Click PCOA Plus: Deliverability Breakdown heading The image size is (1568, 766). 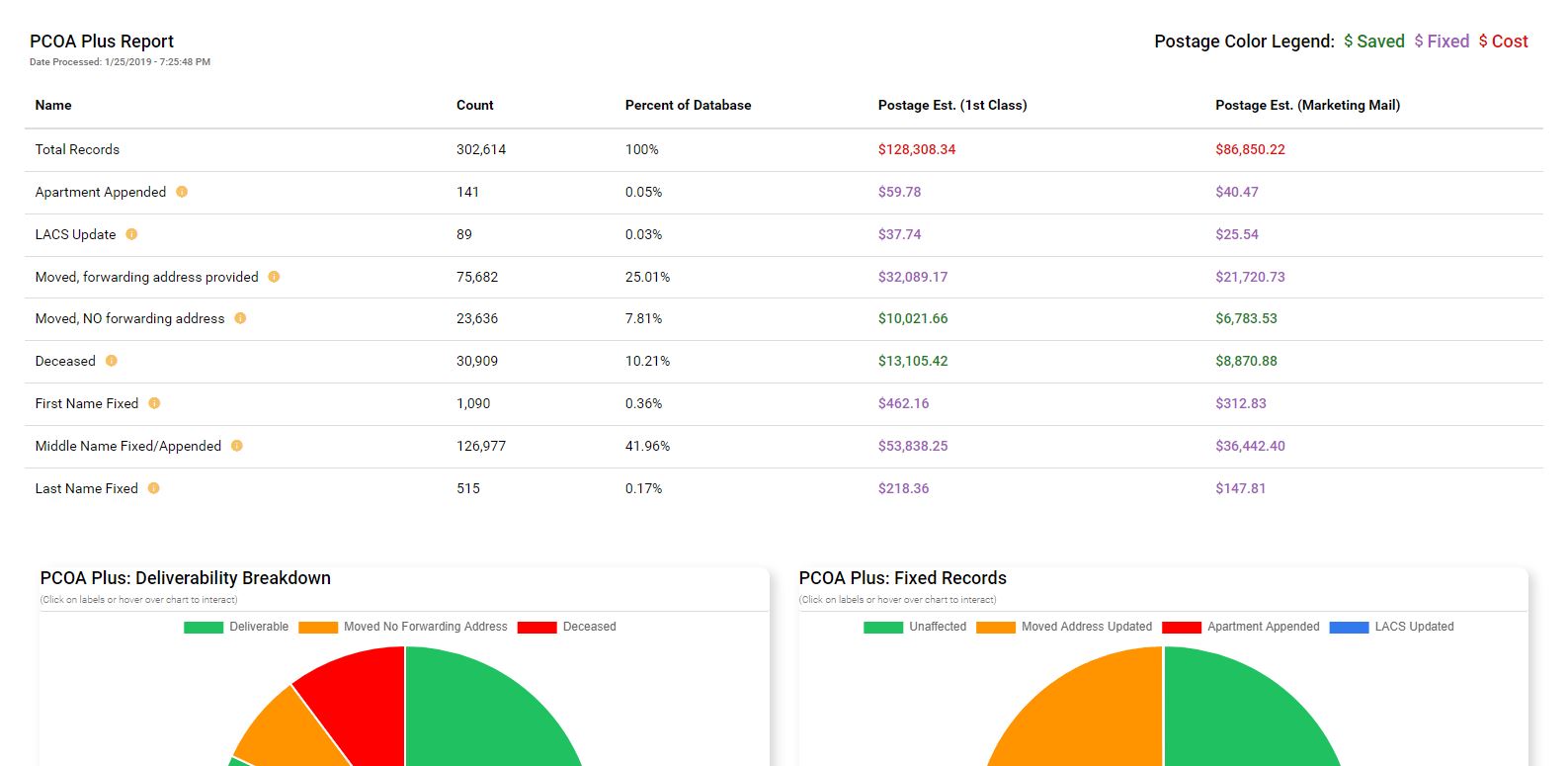coord(186,578)
